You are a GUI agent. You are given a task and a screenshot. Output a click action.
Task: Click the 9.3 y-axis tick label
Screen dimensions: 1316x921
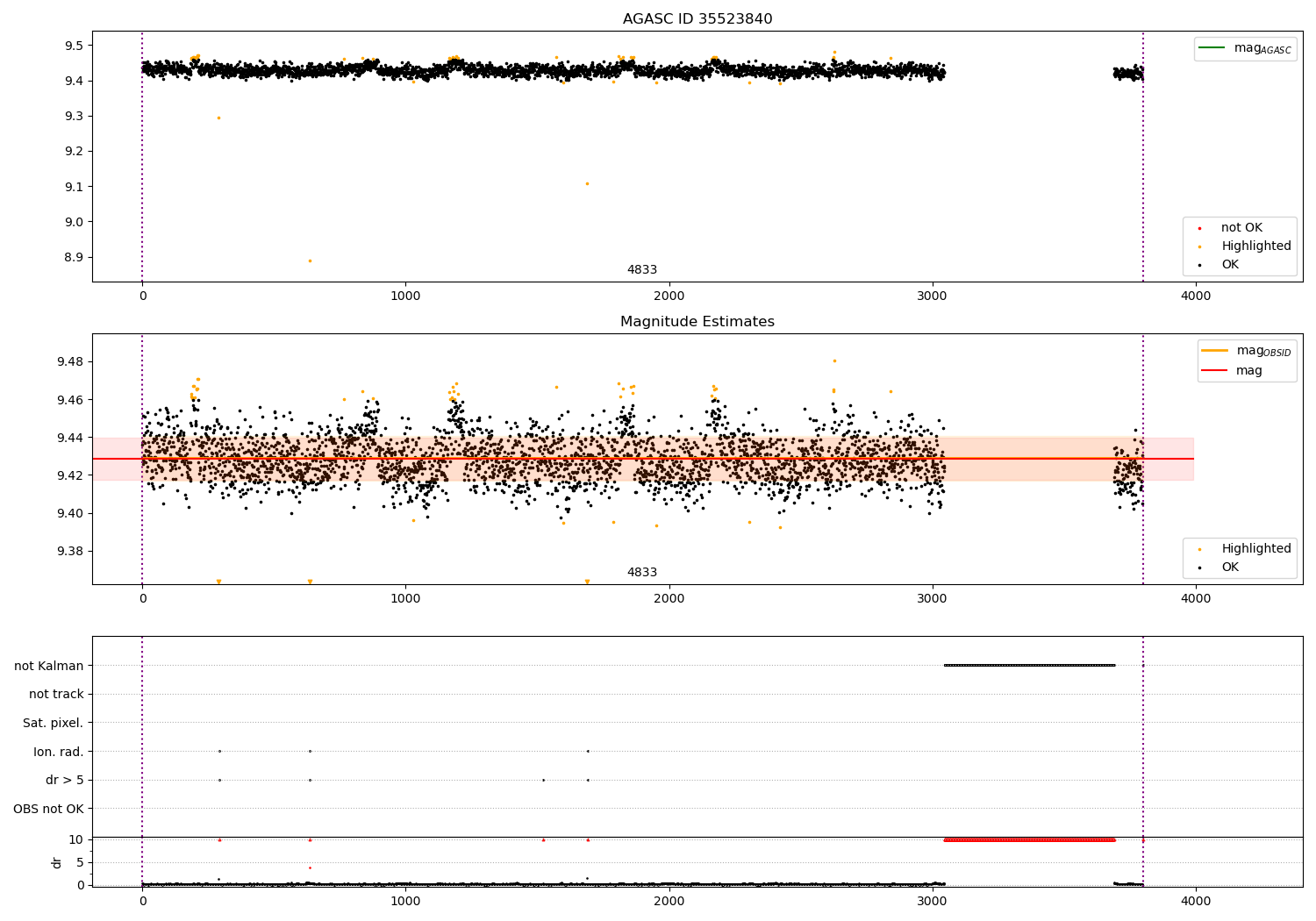(x=74, y=117)
